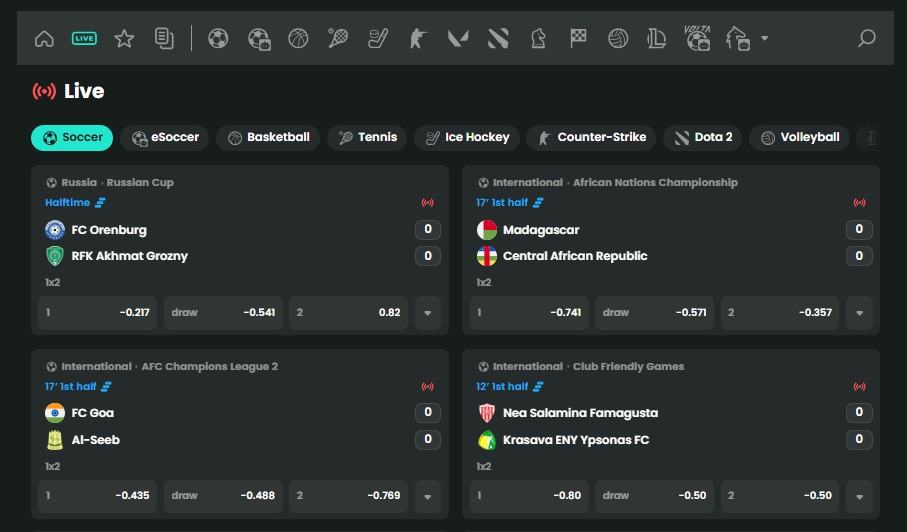Screen dimensions: 907x532
Task: Expand more markets for Nea Salamina match
Action: click(x=860, y=496)
